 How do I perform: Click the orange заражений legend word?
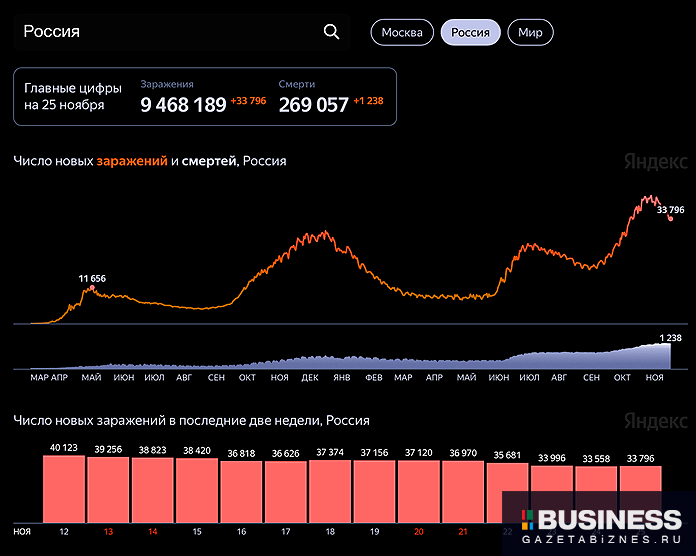click(131, 161)
